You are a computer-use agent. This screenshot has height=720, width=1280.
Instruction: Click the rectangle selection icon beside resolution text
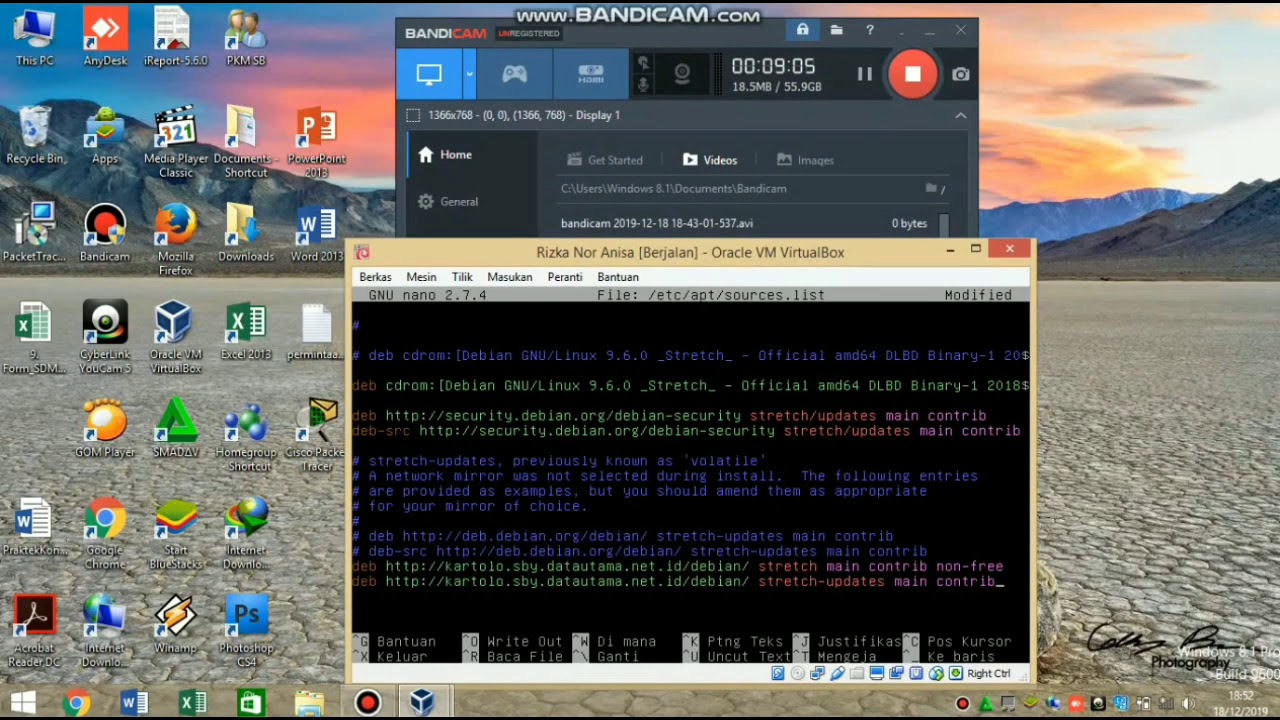click(413, 115)
